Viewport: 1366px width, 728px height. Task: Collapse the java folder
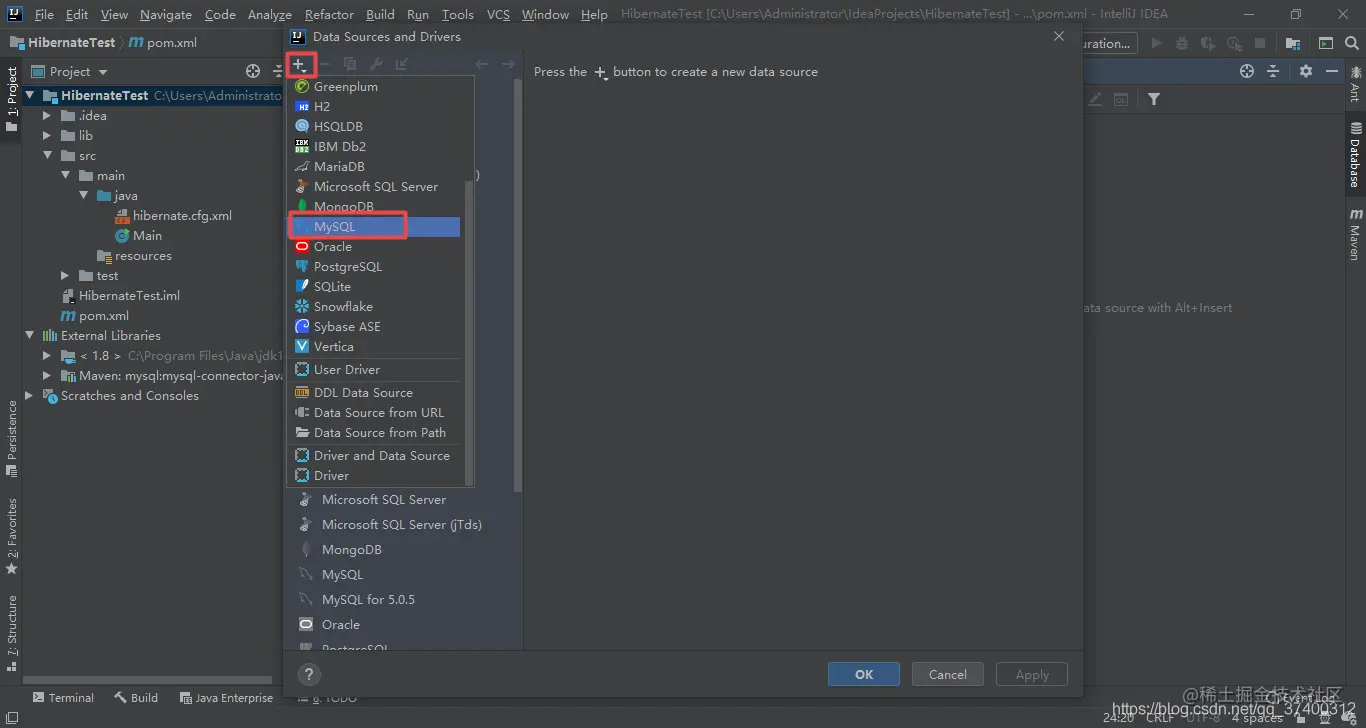[x=84, y=196]
